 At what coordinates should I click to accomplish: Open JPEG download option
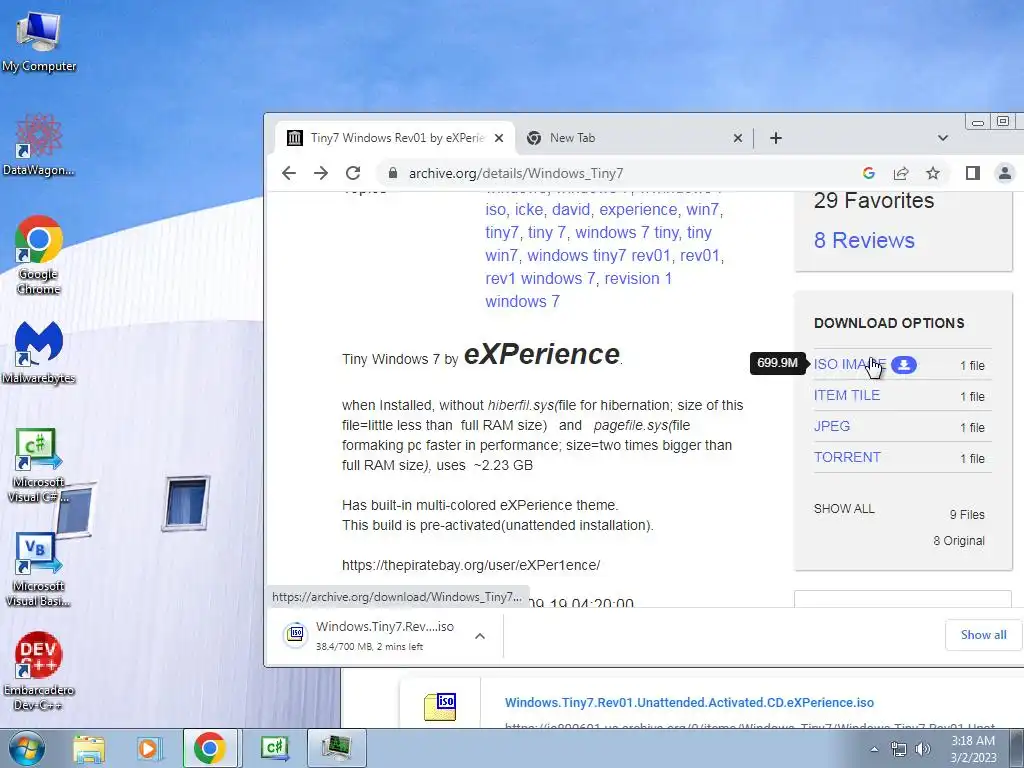click(x=831, y=426)
